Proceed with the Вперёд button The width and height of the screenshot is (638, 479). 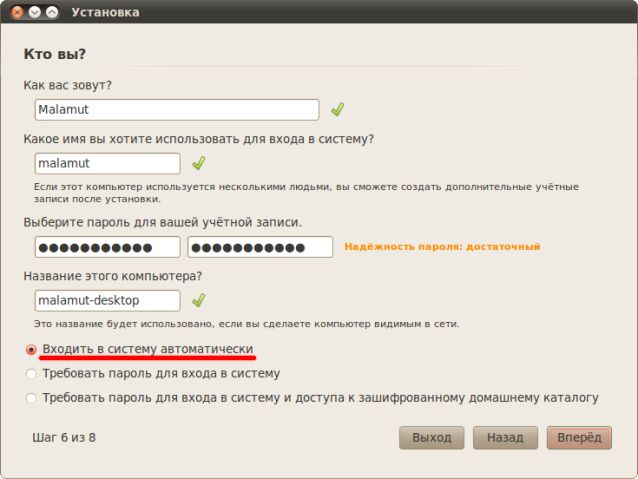point(579,437)
